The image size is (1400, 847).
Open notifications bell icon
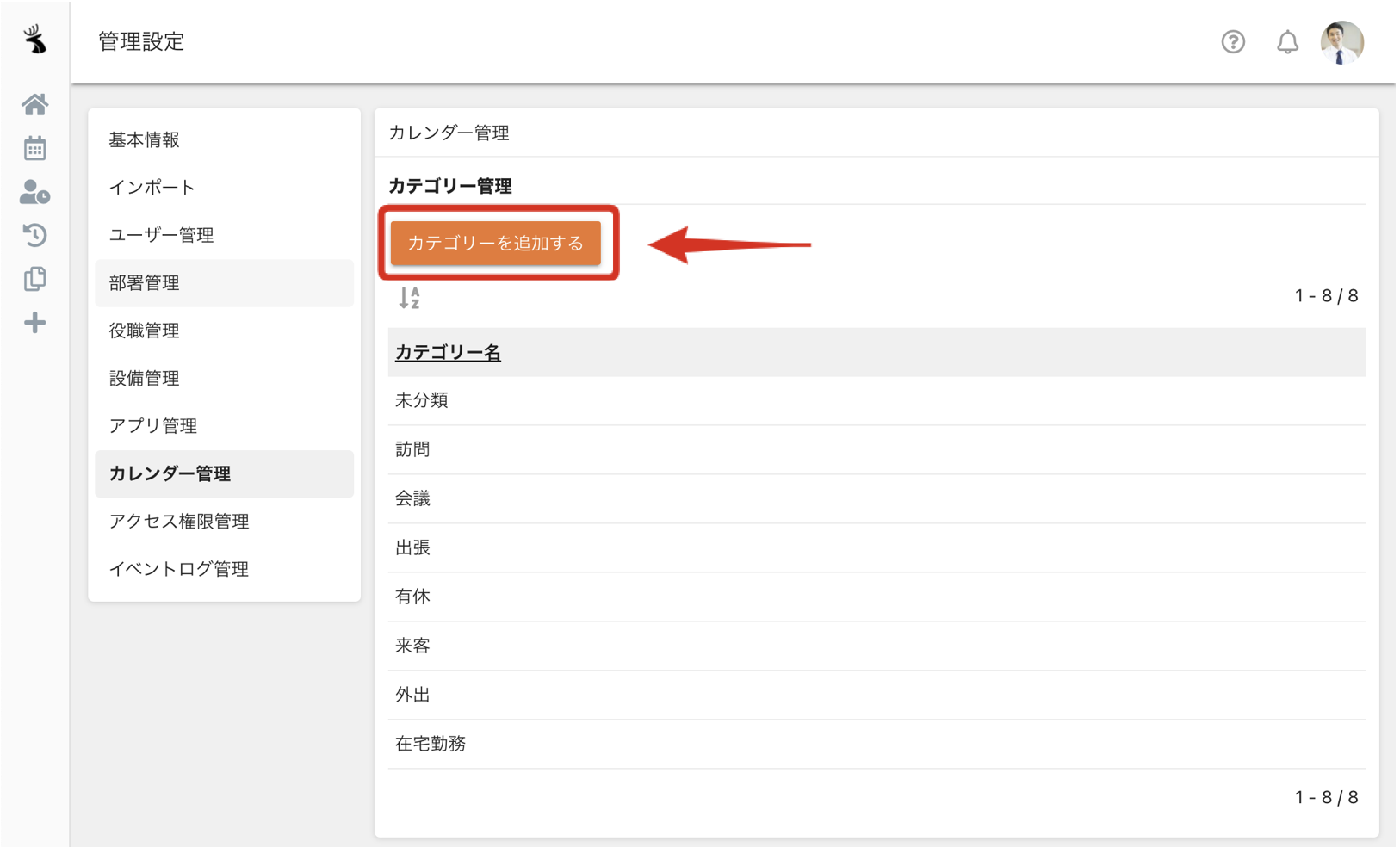[1287, 41]
